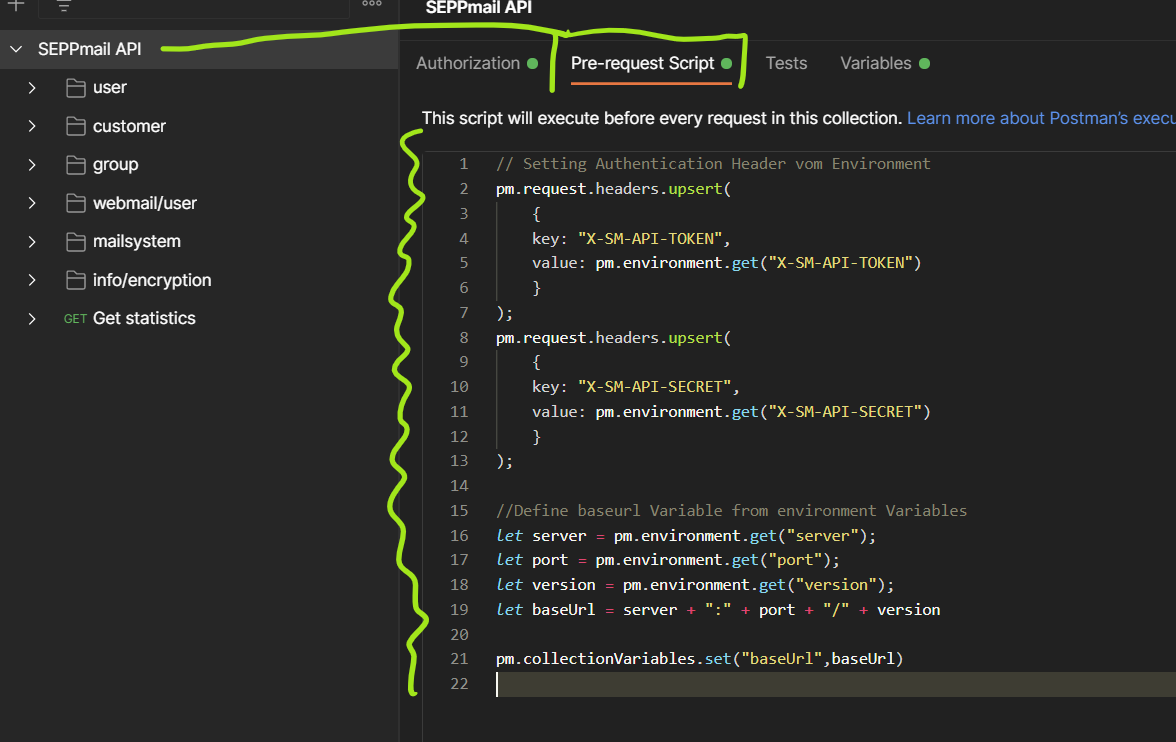Click the user folder icon
Image resolution: width=1176 pixels, height=742 pixels.
point(76,88)
